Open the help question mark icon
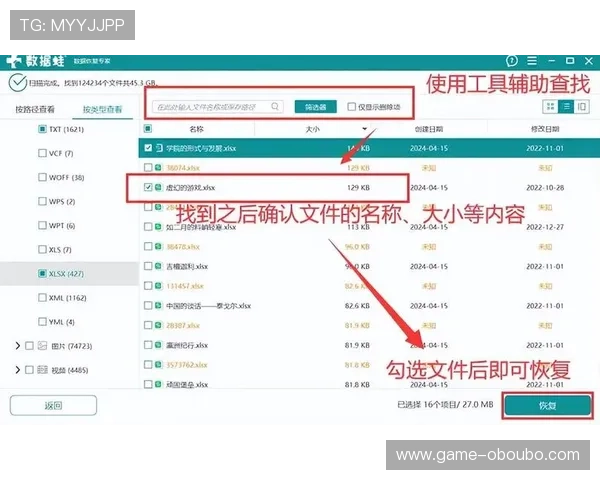Image resolution: width=600 pixels, height=480 pixels. coord(512,61)
